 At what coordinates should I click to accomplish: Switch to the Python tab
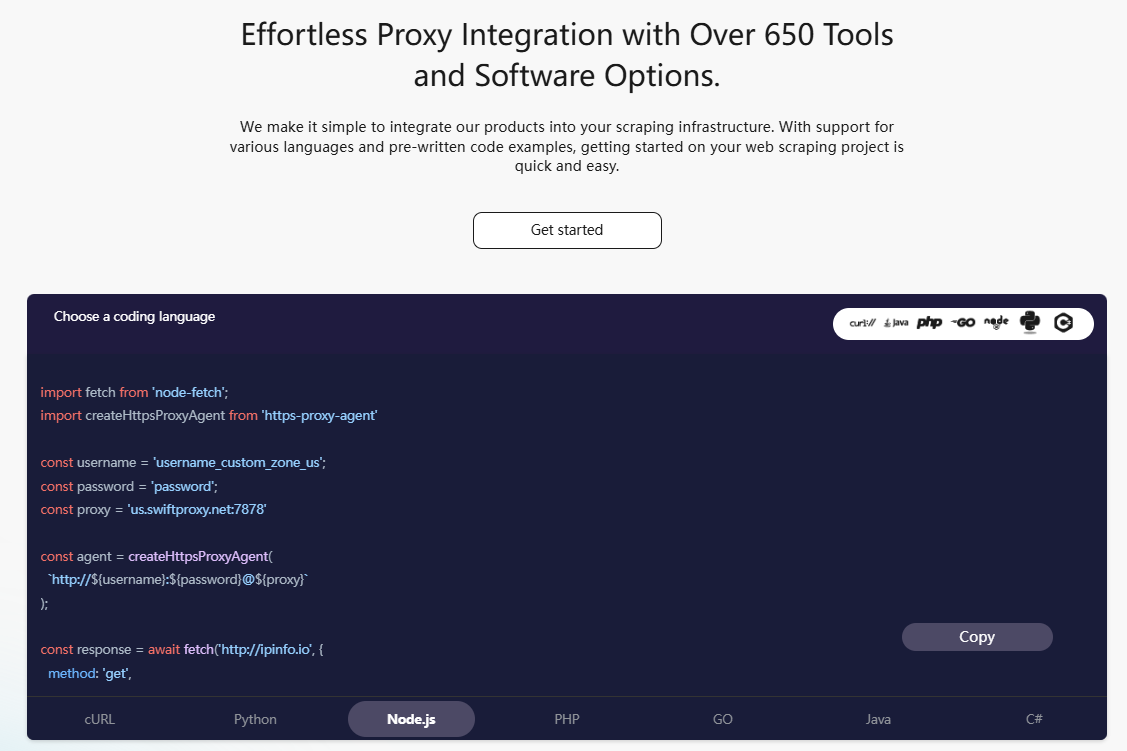[x=255, y=719]
